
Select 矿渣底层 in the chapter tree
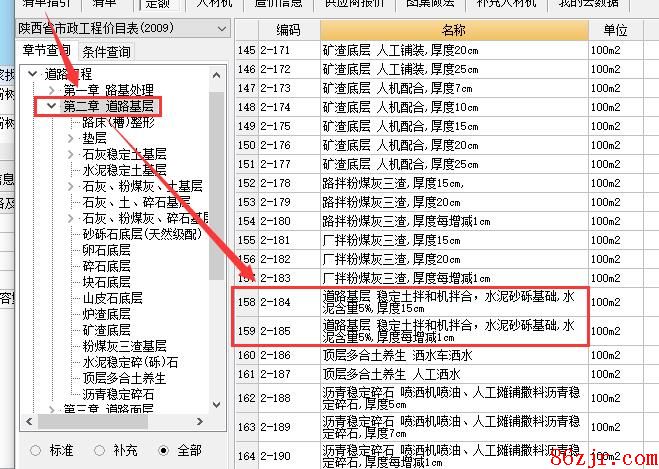pos(106,330)
